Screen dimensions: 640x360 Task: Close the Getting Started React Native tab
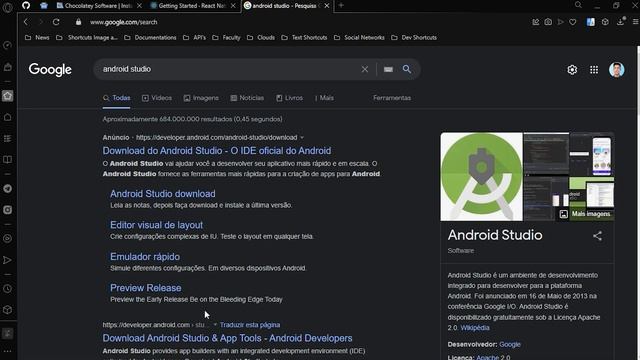[233, 6]
